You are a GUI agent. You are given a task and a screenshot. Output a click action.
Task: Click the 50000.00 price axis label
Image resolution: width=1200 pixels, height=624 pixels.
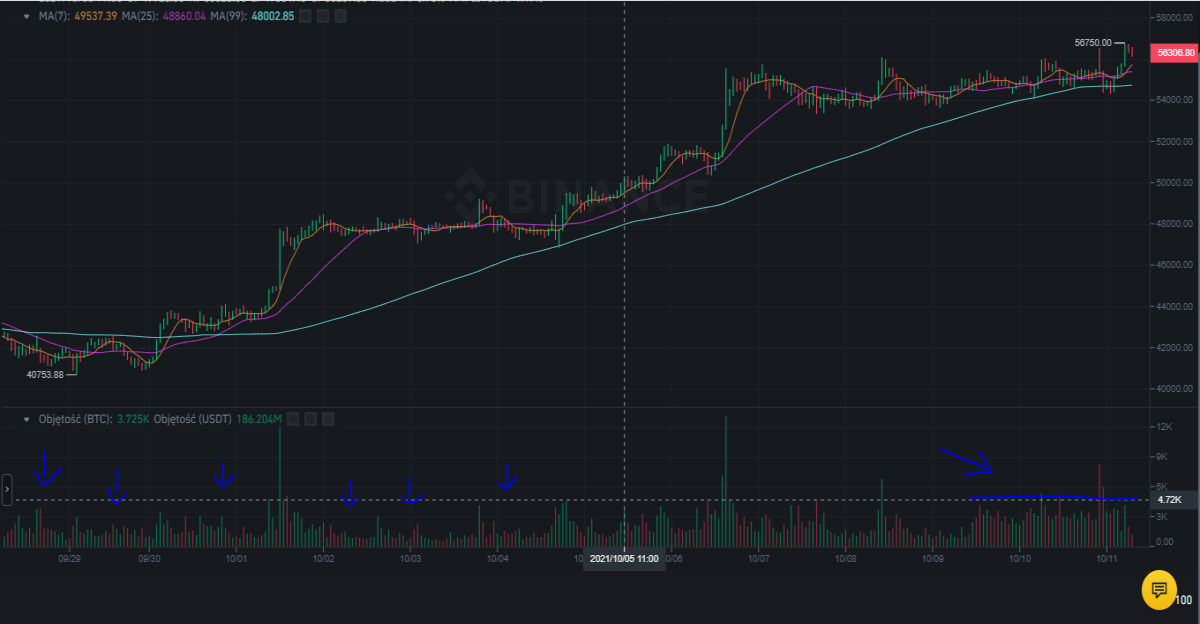1173,183
